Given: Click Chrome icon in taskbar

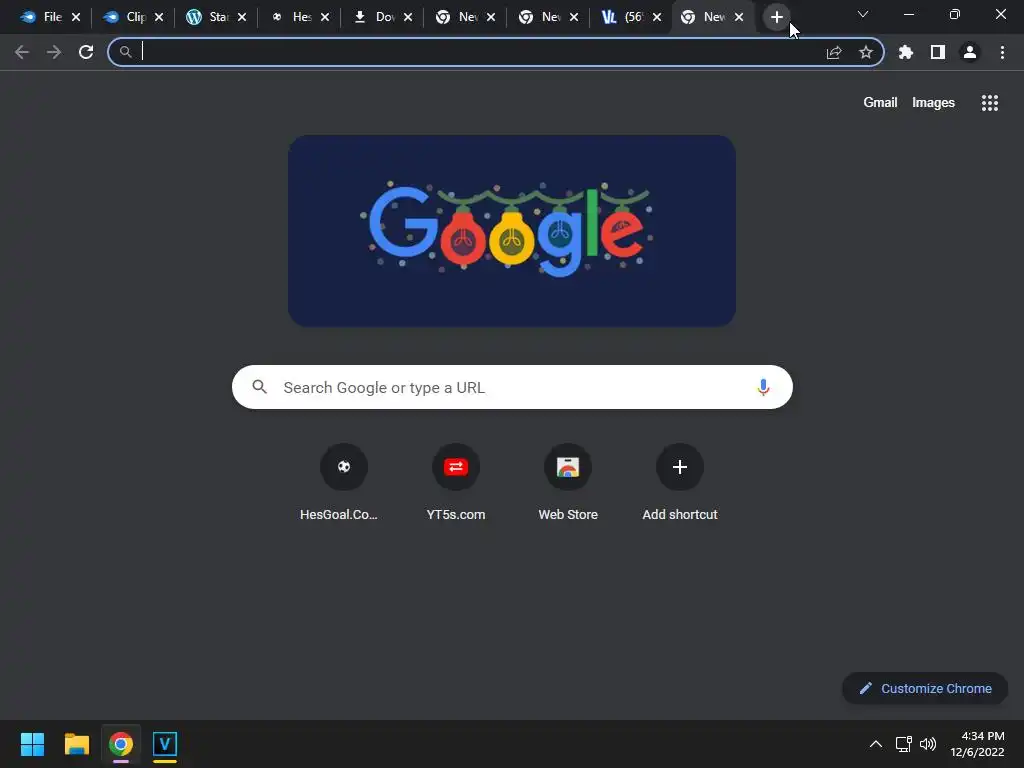Looking at the screenshot, I should click(x=121, y=744).
